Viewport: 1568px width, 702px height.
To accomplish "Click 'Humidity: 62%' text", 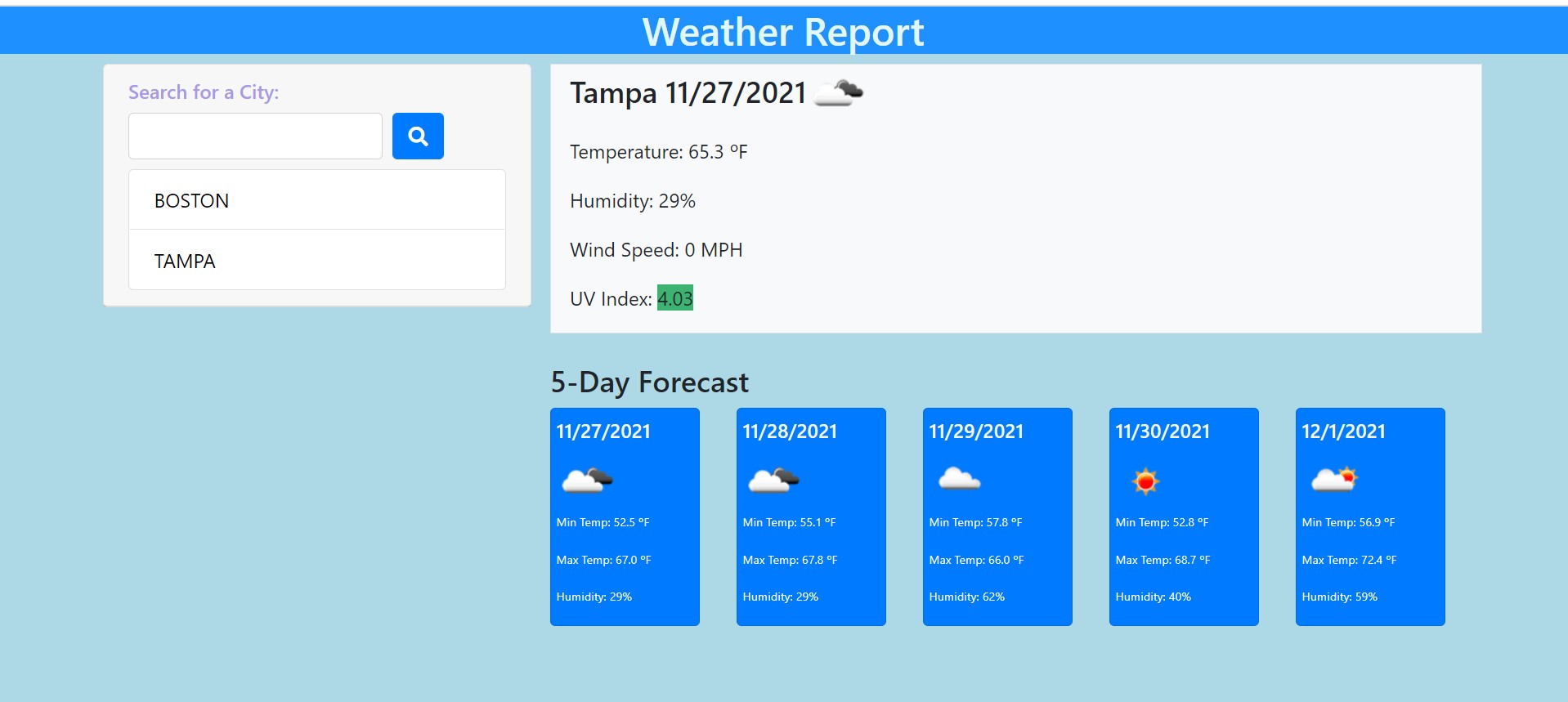I will pos(966,597).
